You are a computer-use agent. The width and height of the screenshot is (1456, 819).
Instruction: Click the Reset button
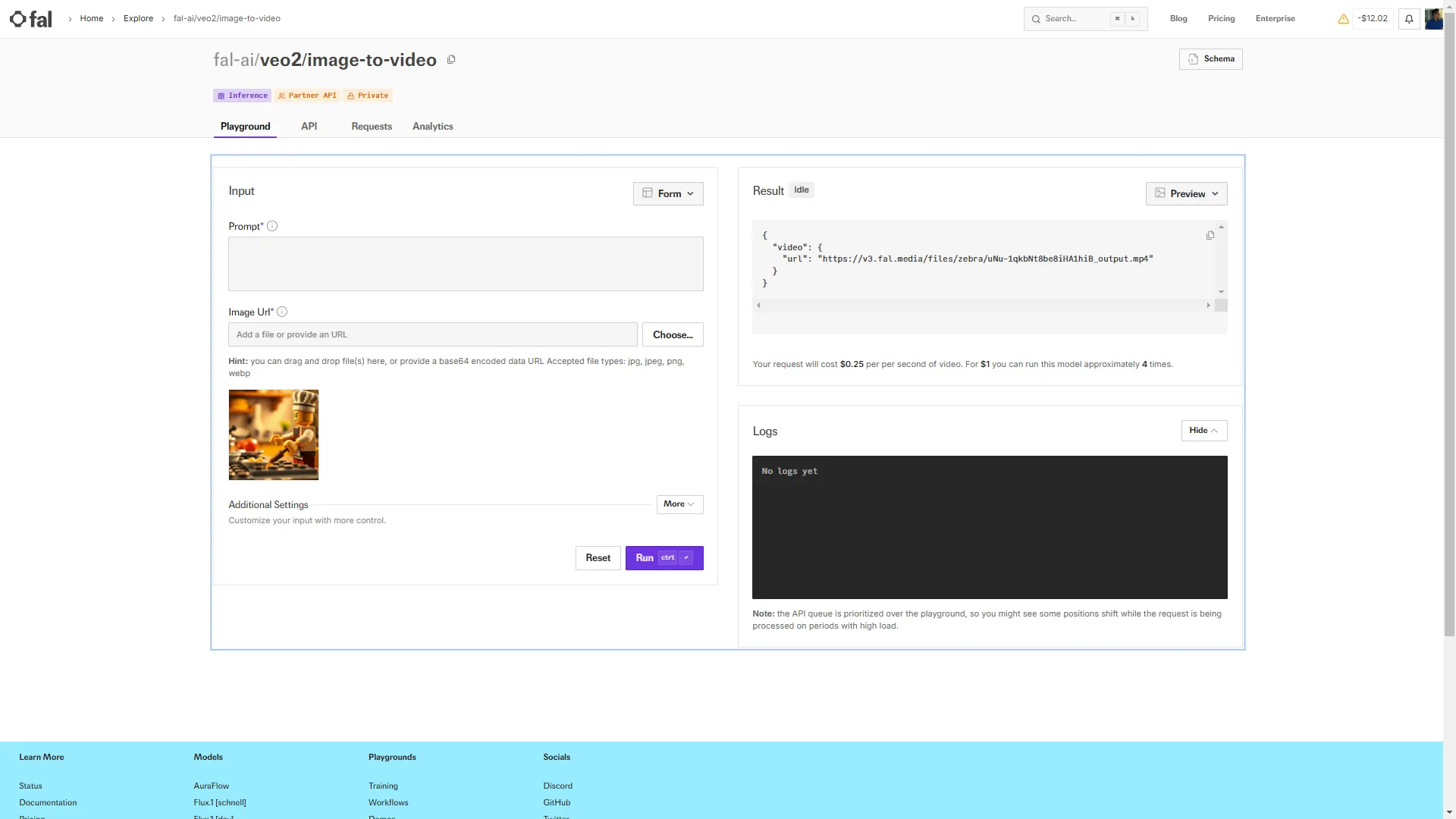point(598,558)
